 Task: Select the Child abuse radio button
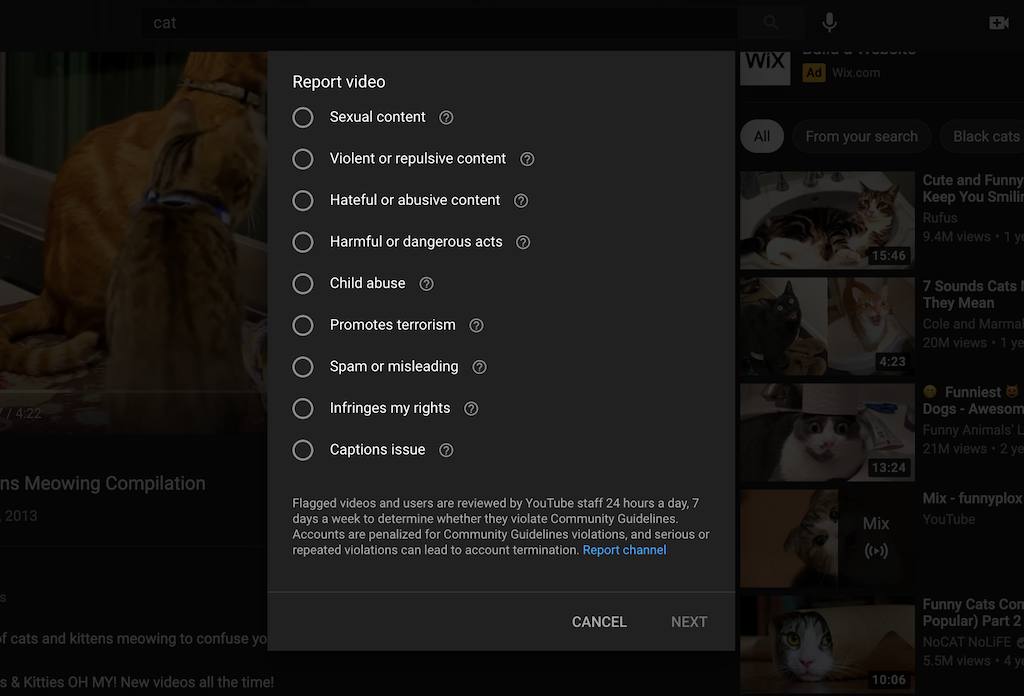coord(303,283)
